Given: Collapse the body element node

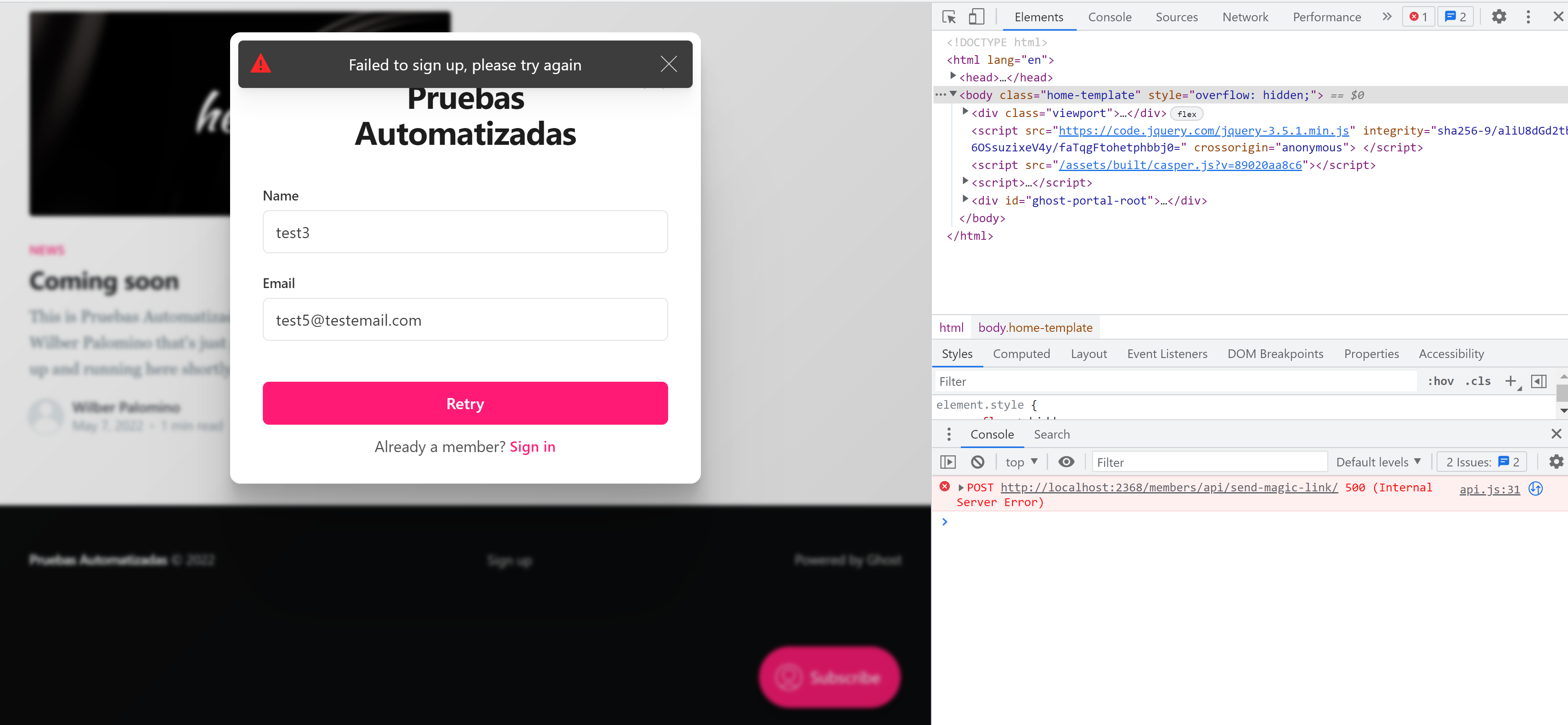Looking at the screenshot, I should tap(953, 94).
